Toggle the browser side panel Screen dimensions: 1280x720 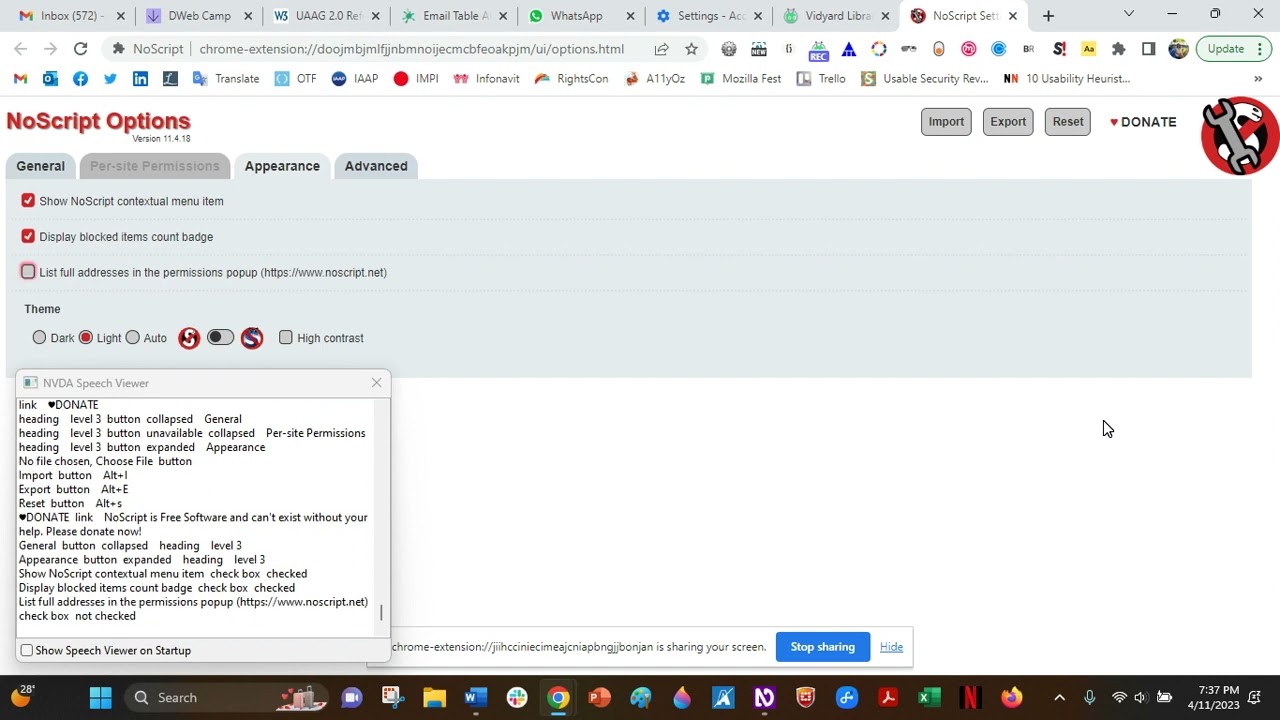click(1148, 49)
